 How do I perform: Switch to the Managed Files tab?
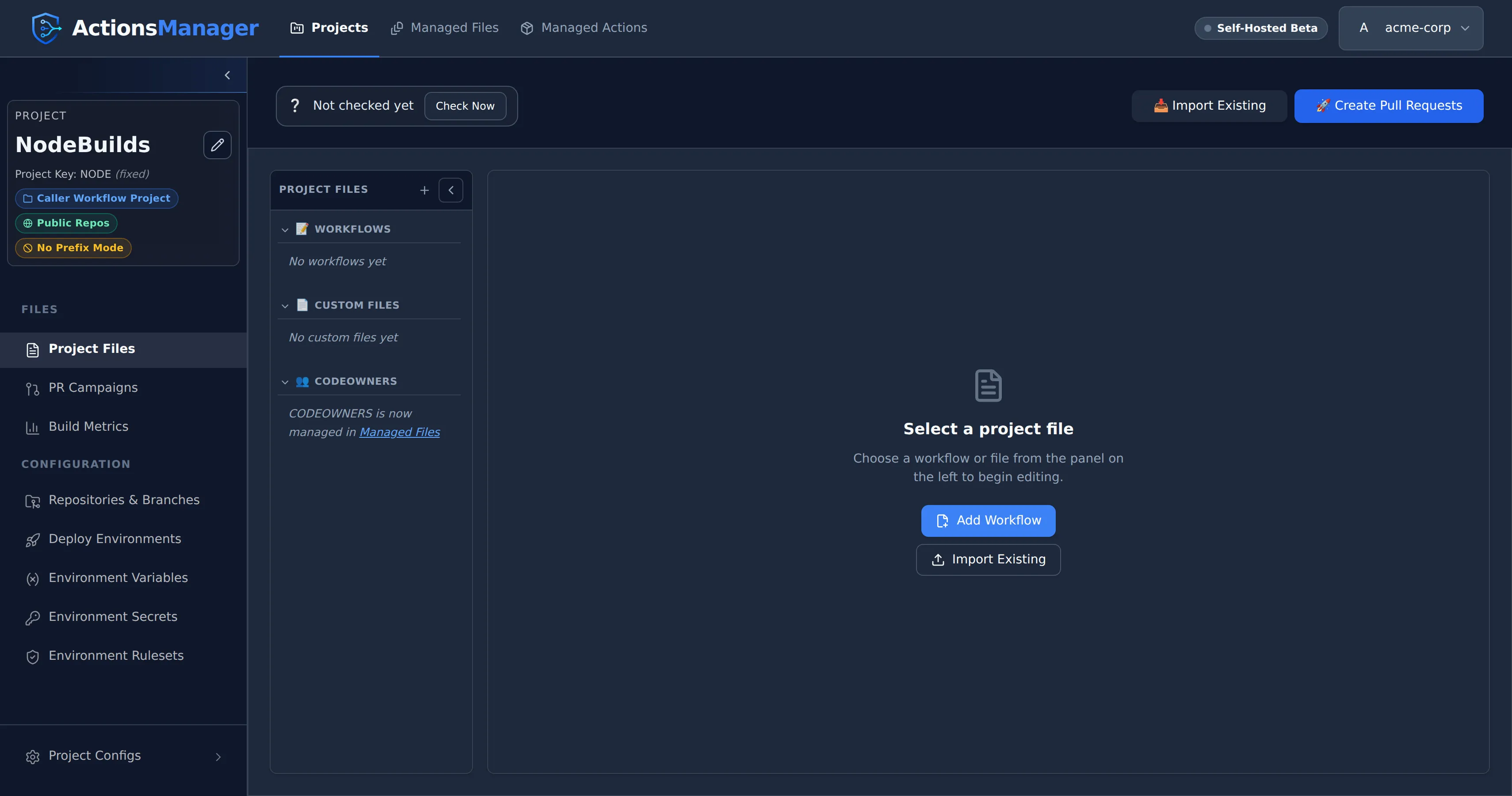444,27
